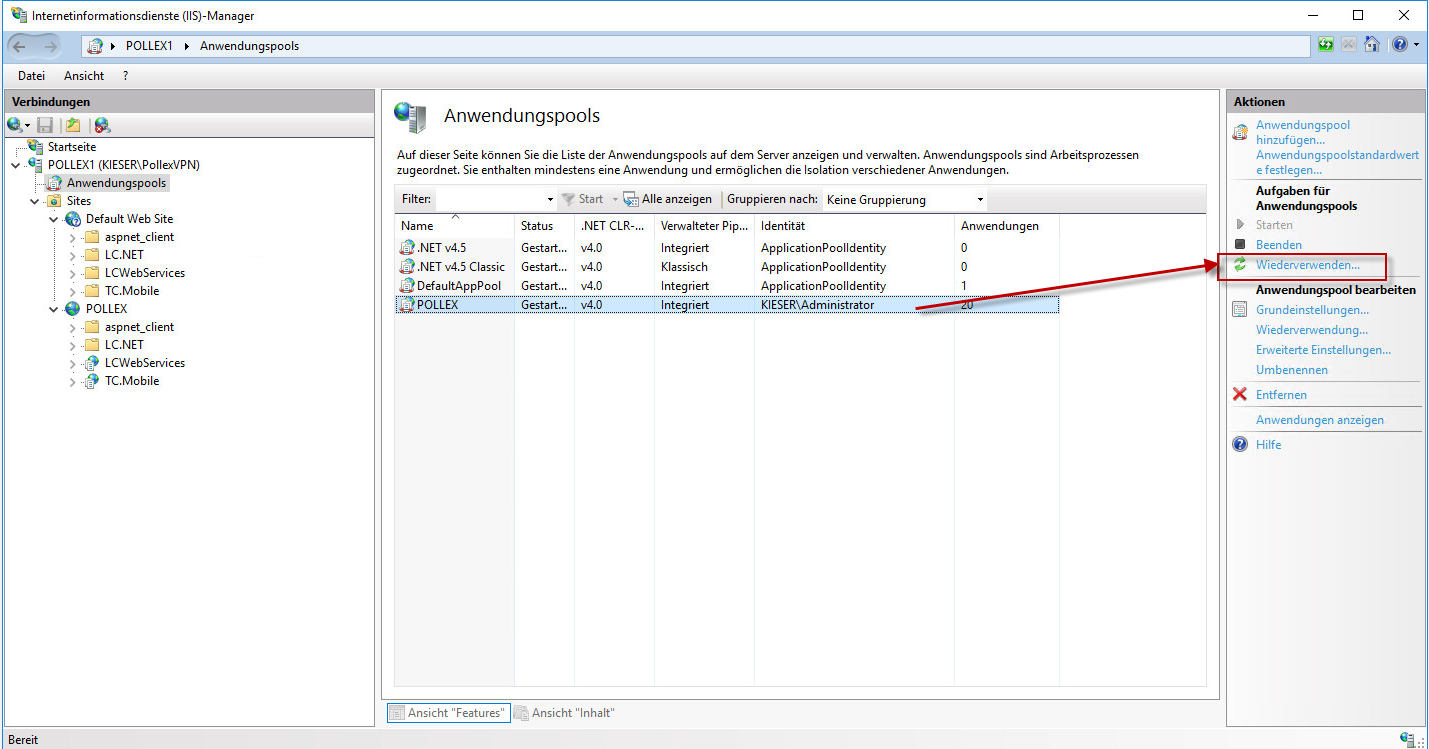Click the refresh icon in address bar
This screenshot has height=749, width=1429.
point(1326,45)
